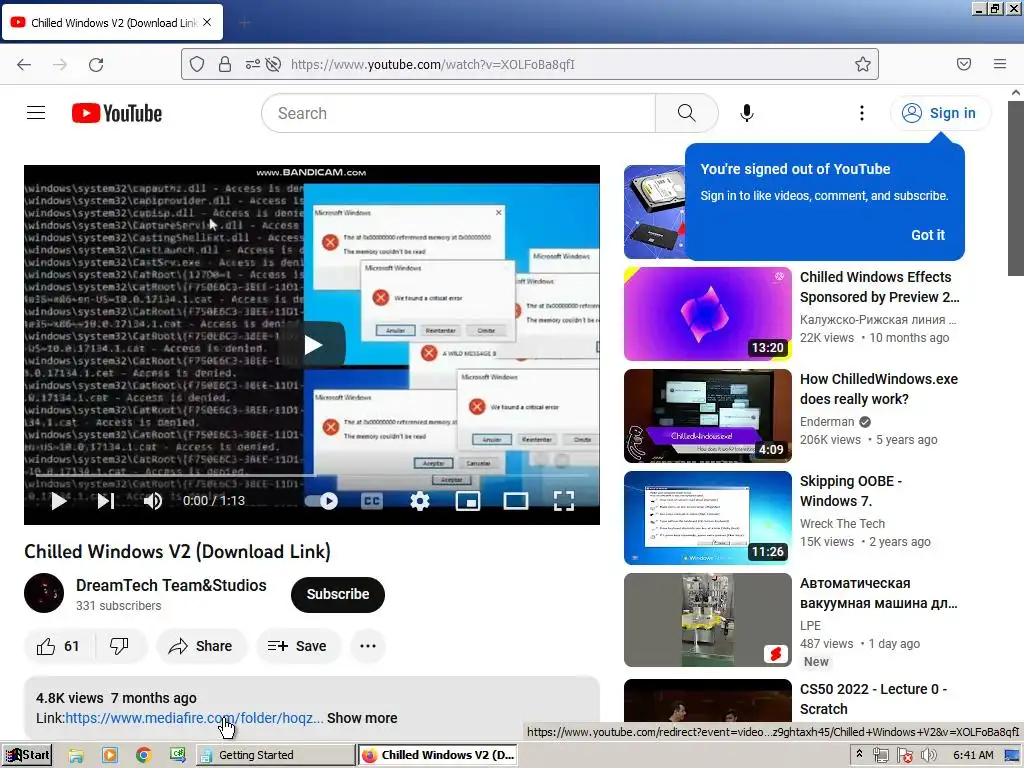Viewport: 1024px width, 768px height.
Task: Click into the YouTube search field
Action: [x=460, y=113]
